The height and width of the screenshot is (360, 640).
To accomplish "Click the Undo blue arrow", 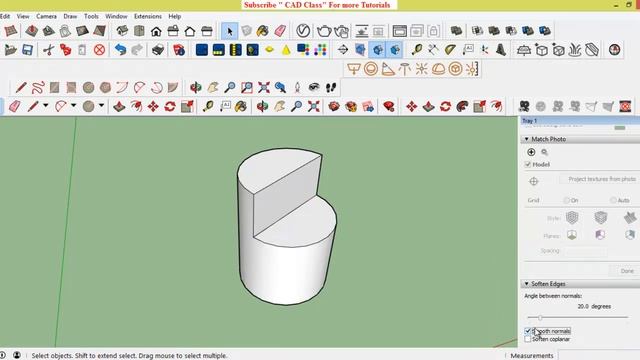I will coord(120,50).
